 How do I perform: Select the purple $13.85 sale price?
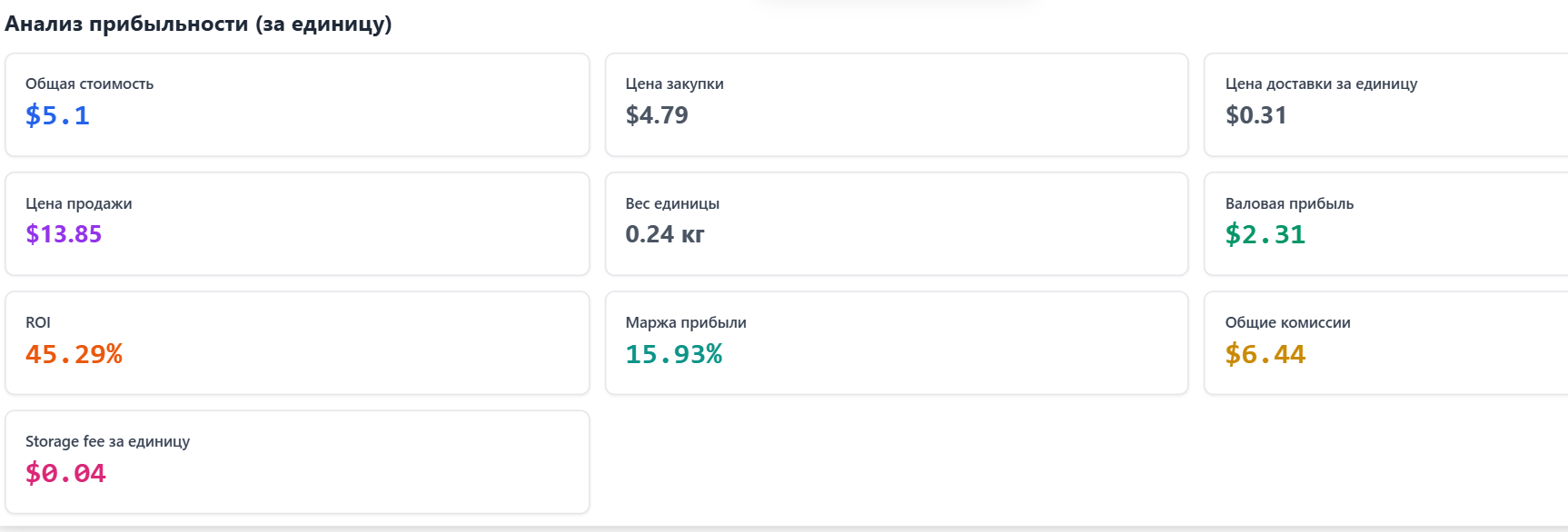pos(64,234)
